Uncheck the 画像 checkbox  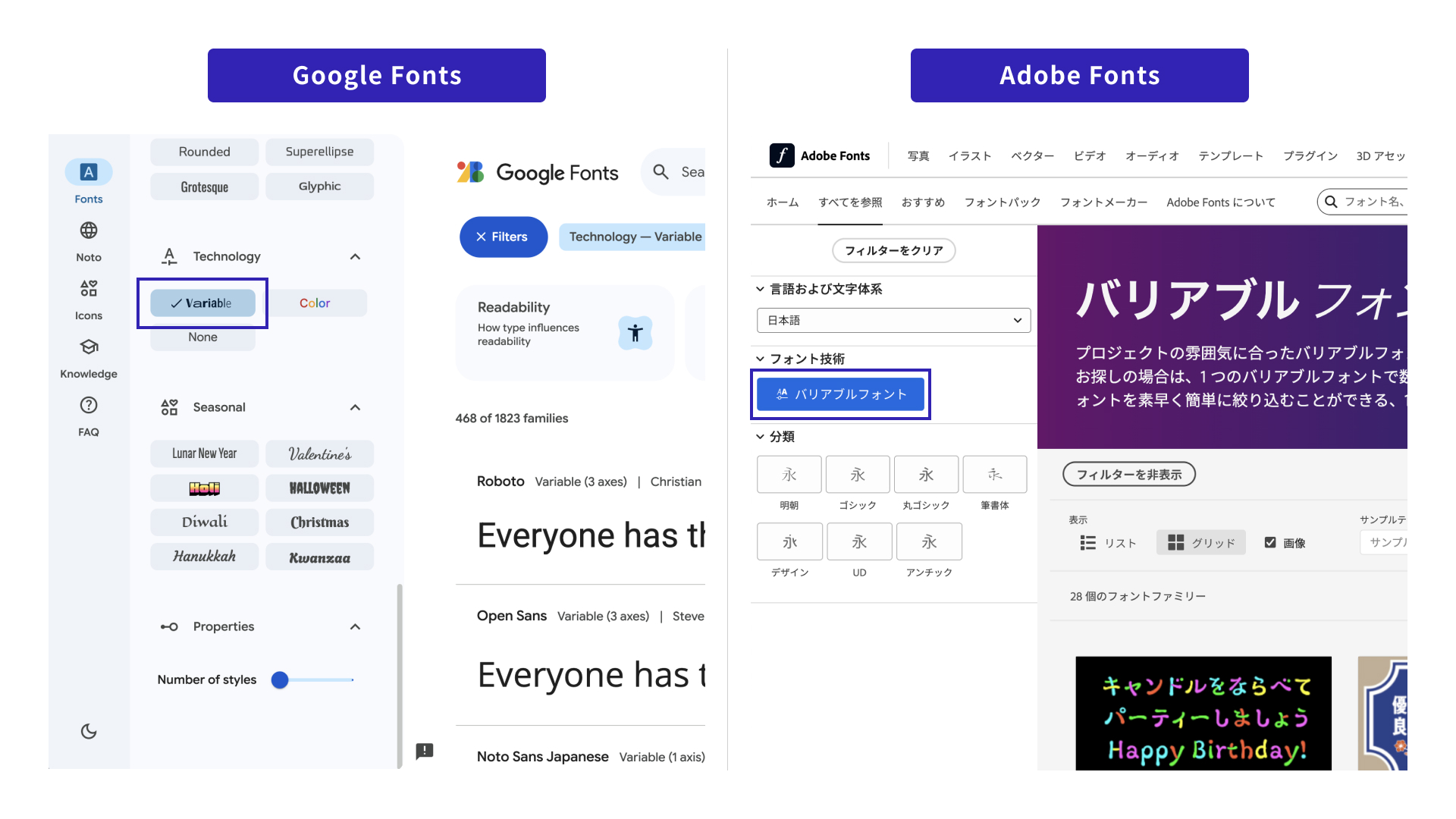point(1270,542)
